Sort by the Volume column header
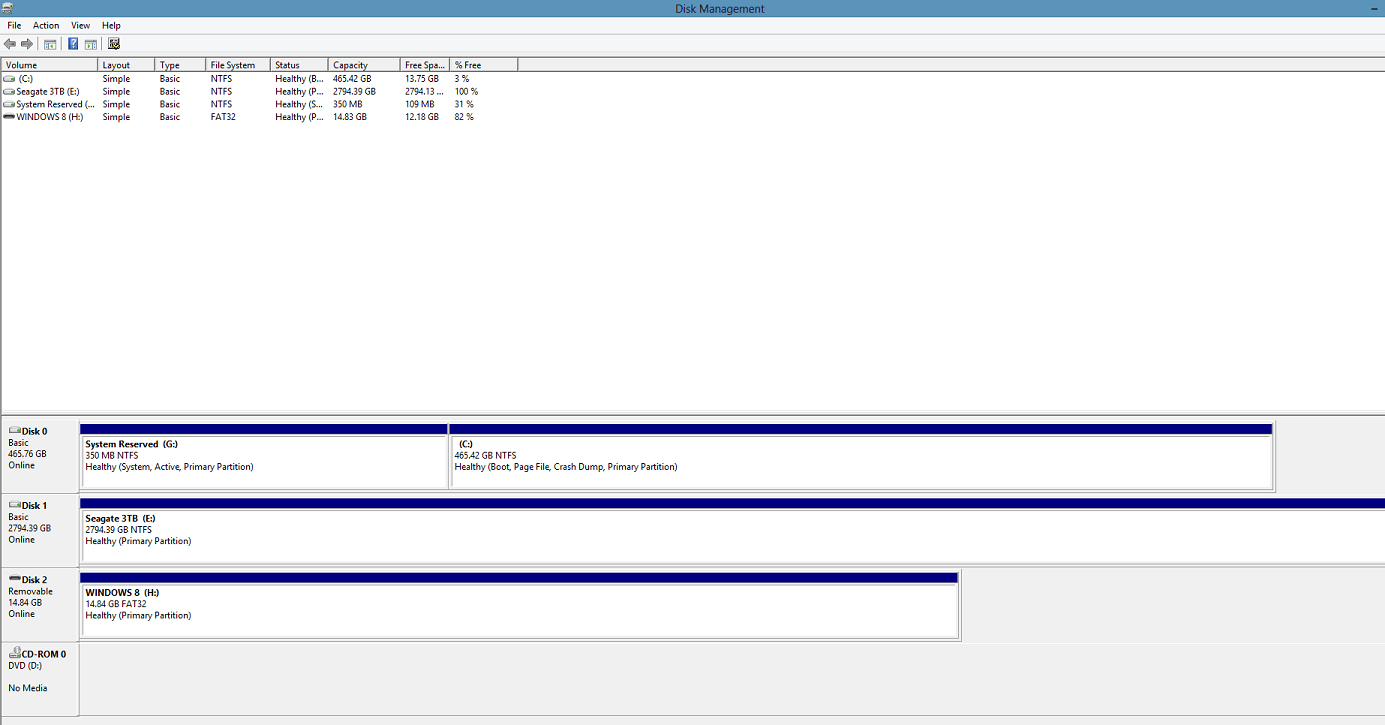Image resolution: width=1385 pixels, height=725 pixels. pos(49,65)
